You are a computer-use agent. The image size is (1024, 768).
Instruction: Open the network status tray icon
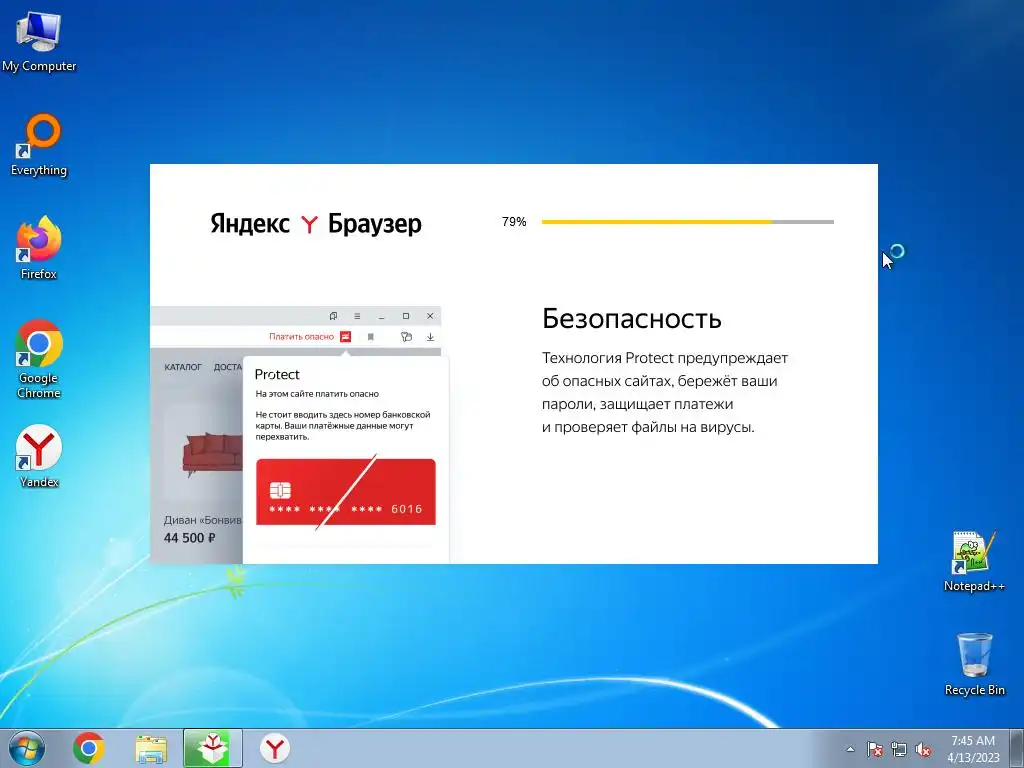click(x=899, y=749)
